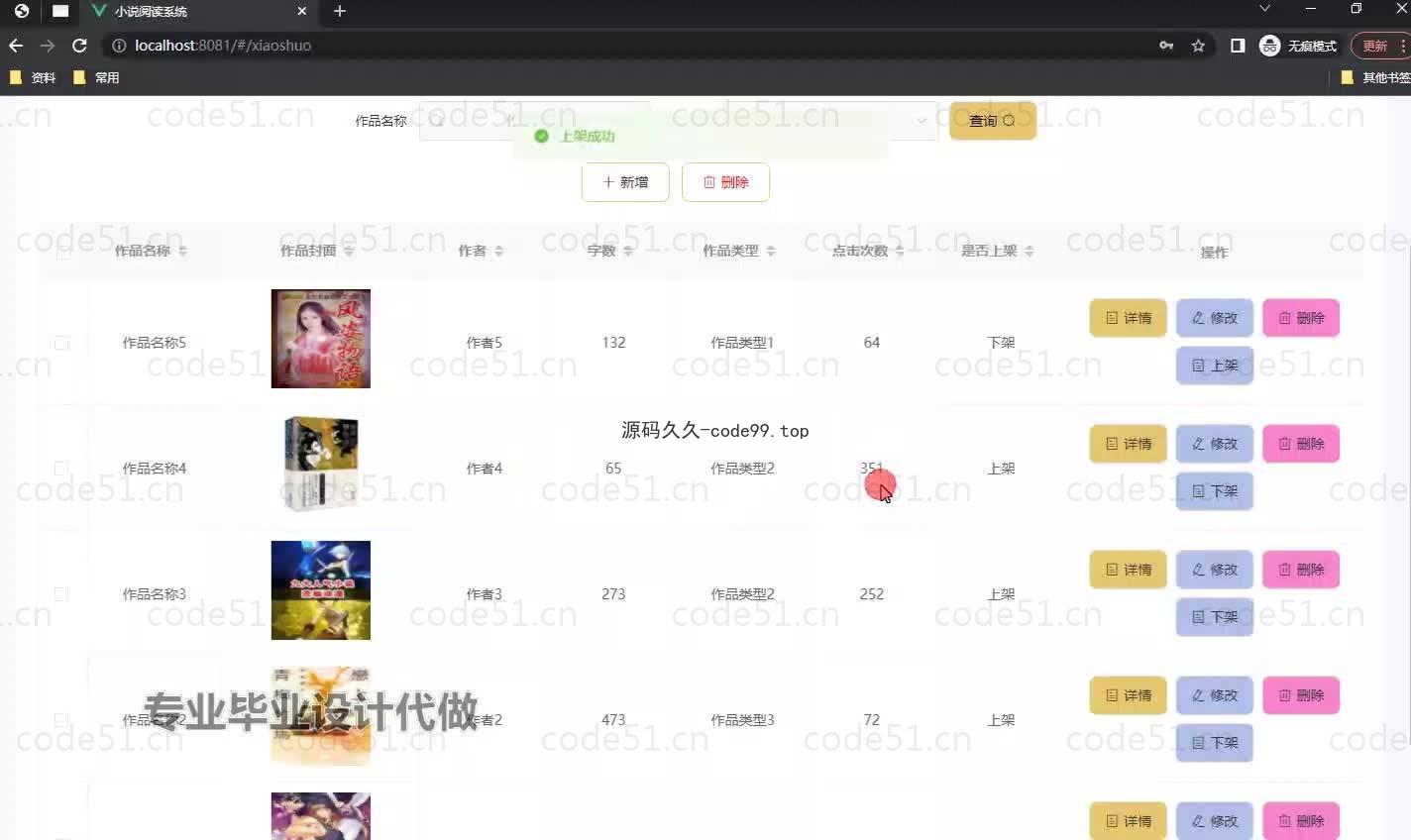Check the row checkbox for 作品名称3
This screenshot has width=1411, height=840.
(61, 594)
